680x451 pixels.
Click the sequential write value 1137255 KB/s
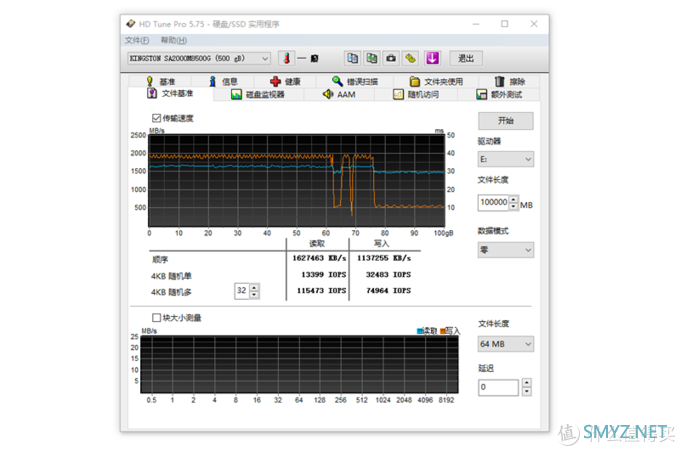pyautogui.click(x=384, y=258)
